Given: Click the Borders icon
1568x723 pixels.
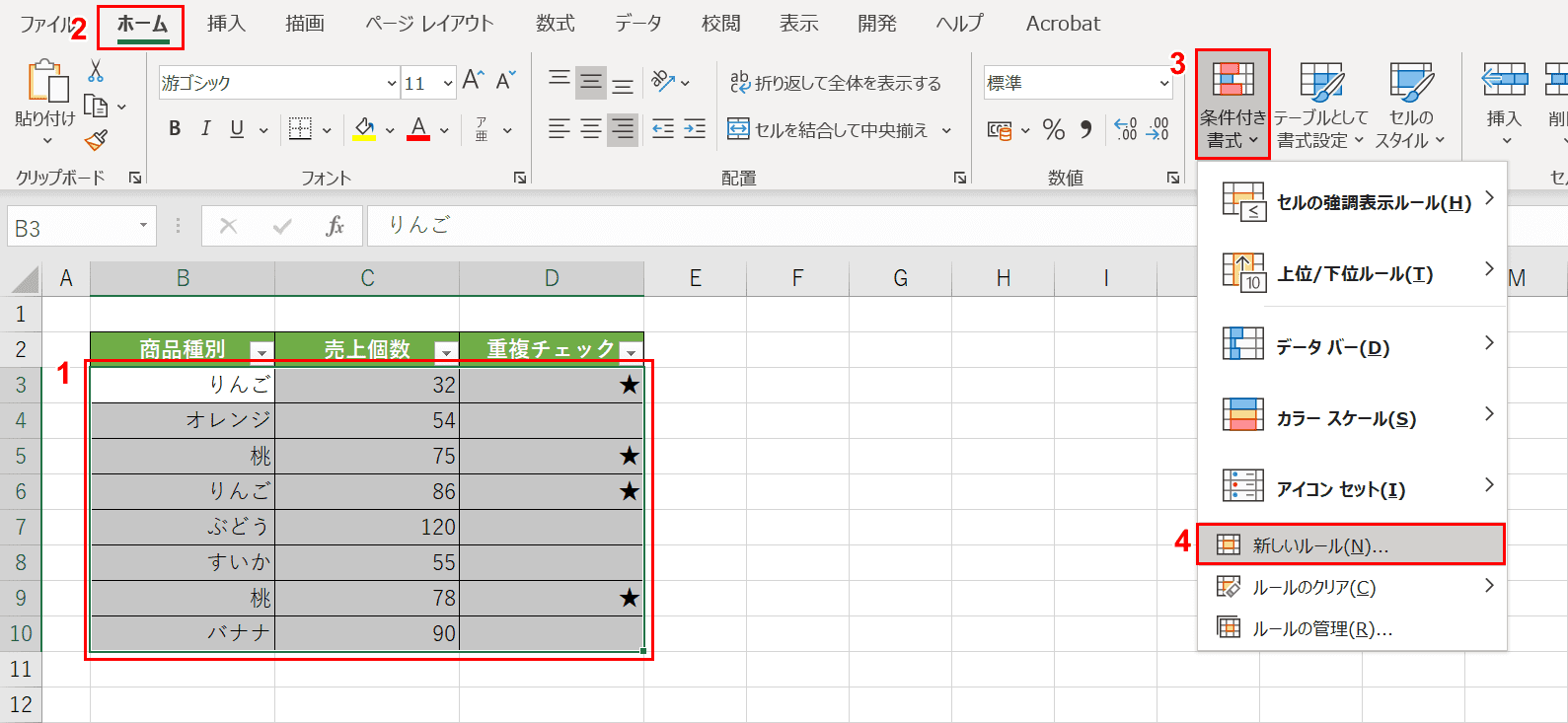Looking at the screenshot, I should 300,128.
